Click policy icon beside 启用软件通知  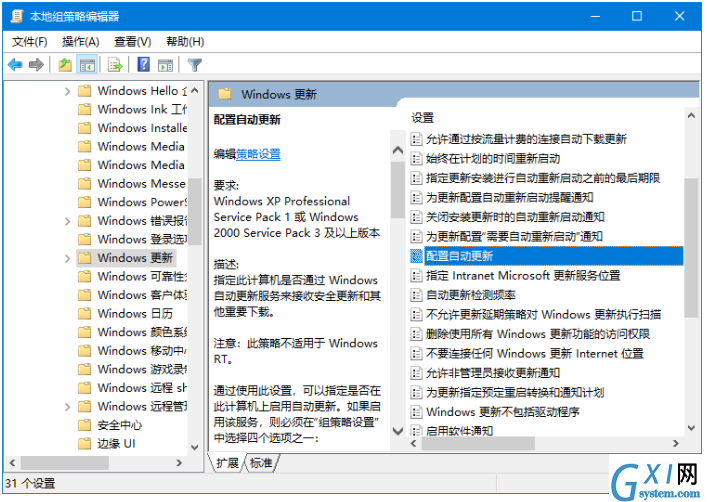pyautogui.click(x=416, y=430)
